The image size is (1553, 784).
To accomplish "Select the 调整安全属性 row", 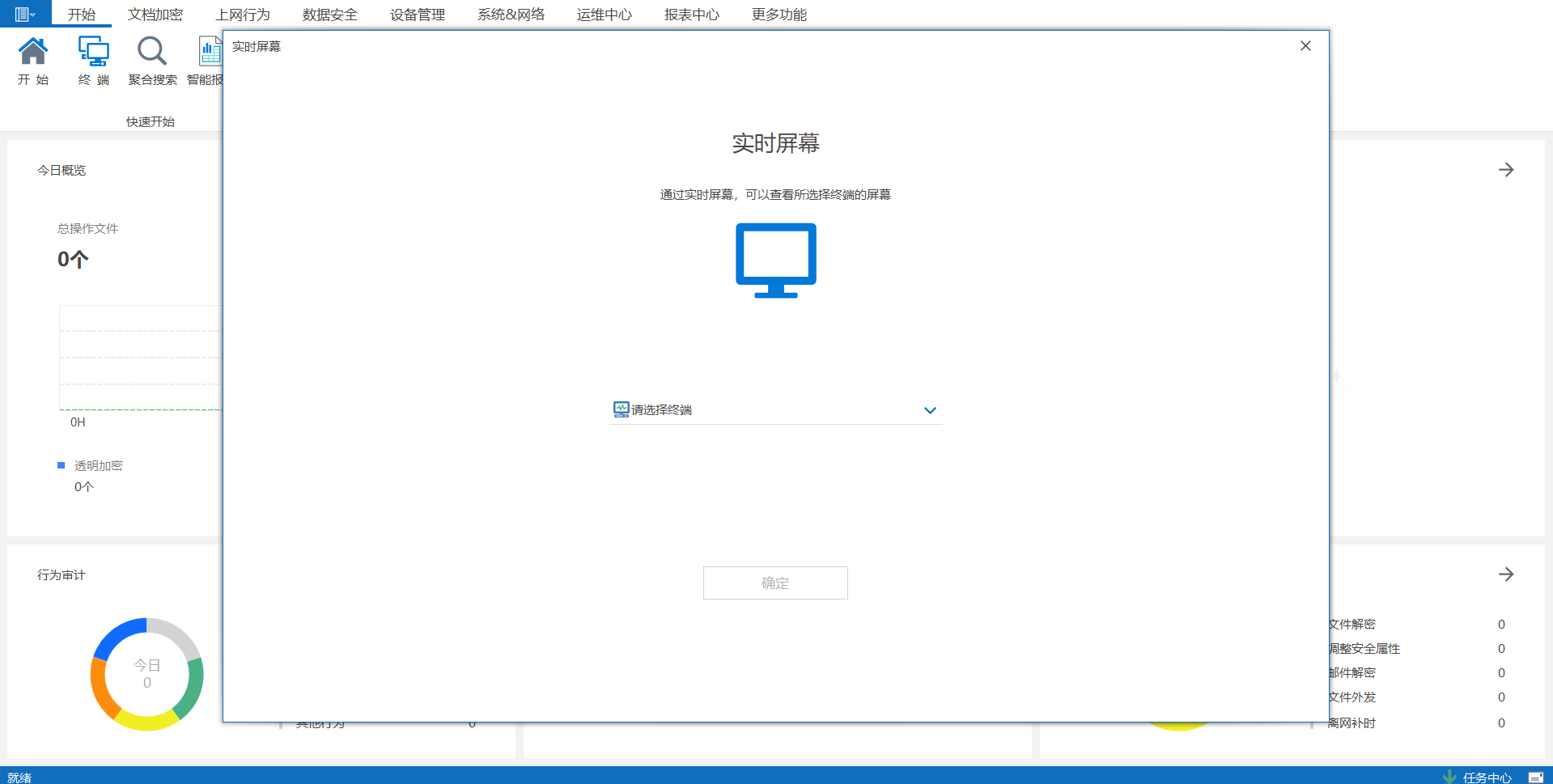I will (1417, 649).
